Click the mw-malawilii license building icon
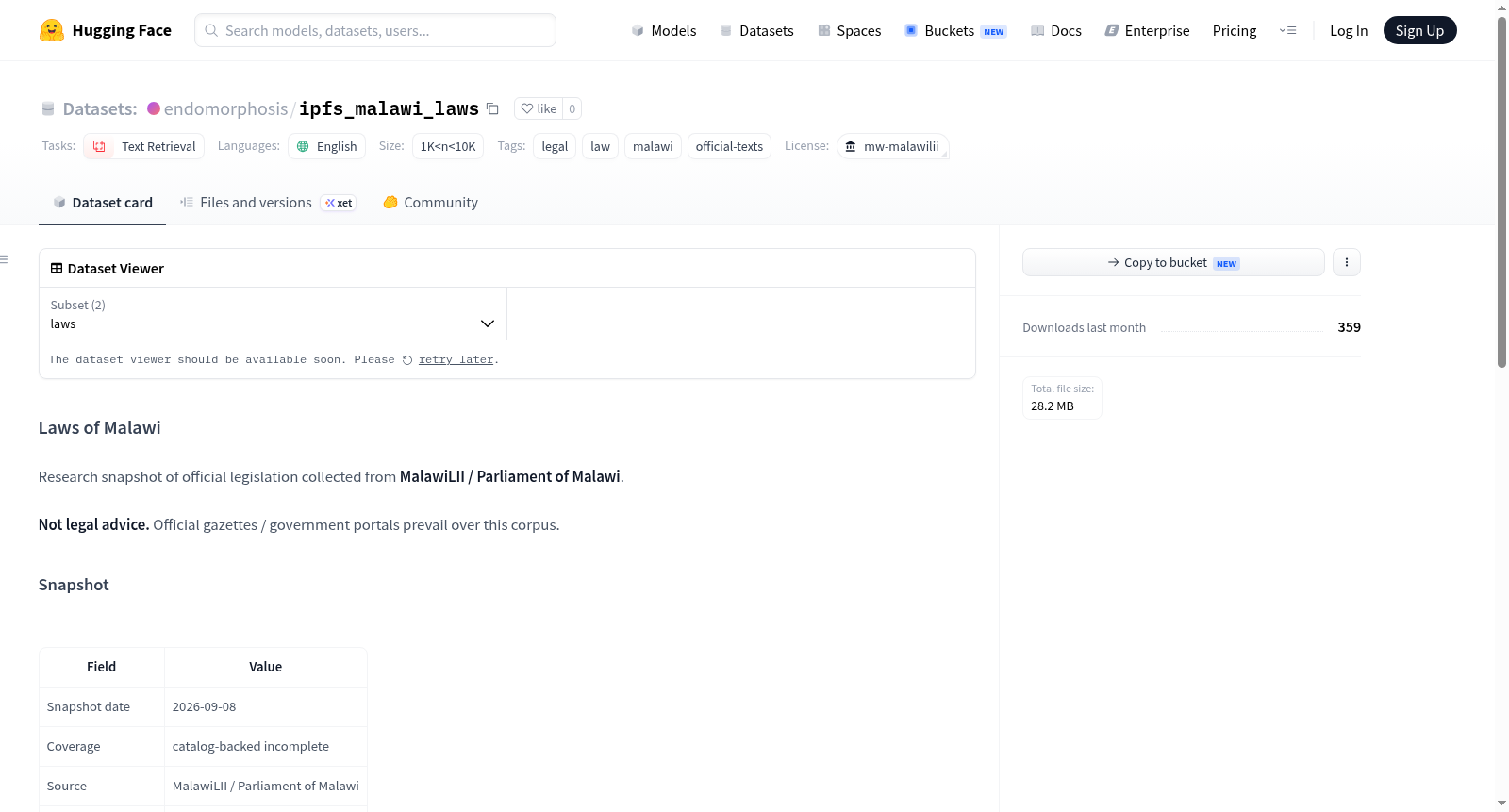The image size is (1509, 812). [851, 146]
